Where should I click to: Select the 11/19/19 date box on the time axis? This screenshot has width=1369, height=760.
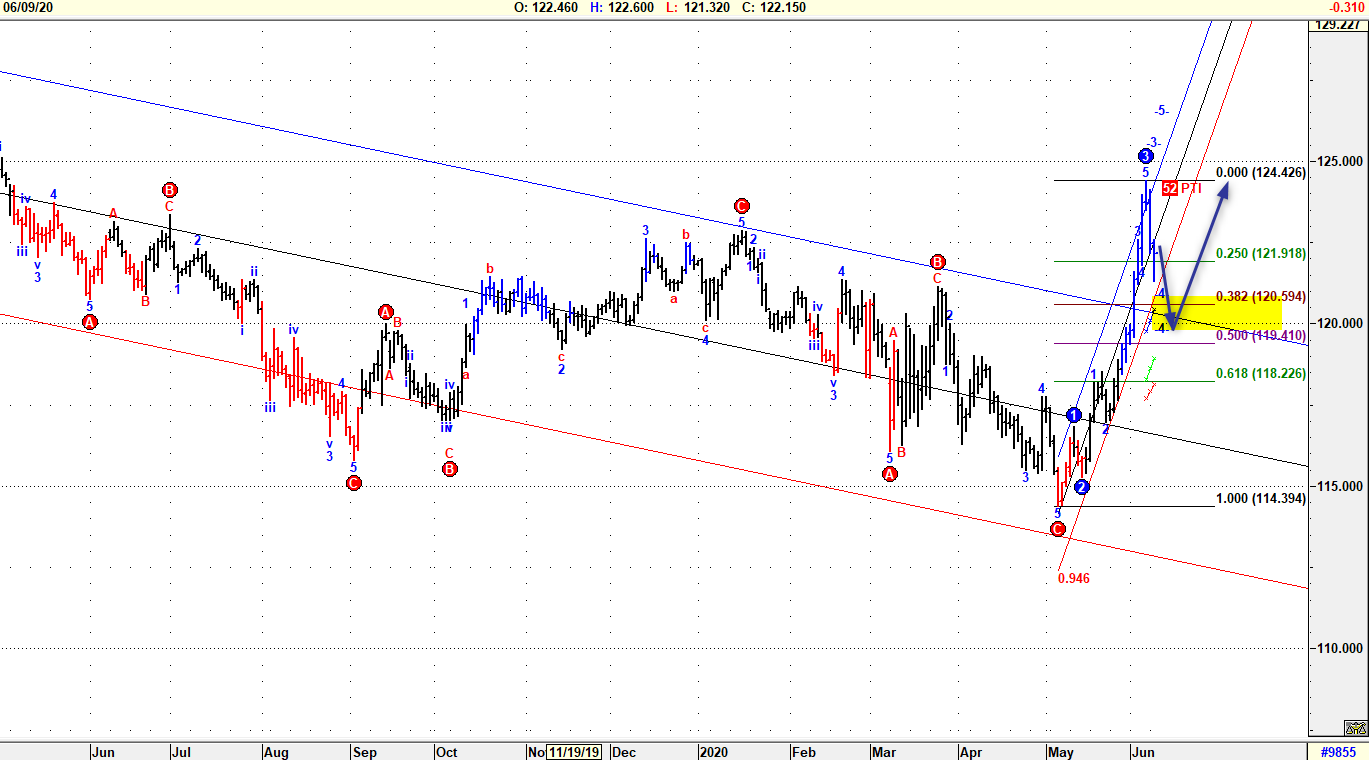coord(574,752)
